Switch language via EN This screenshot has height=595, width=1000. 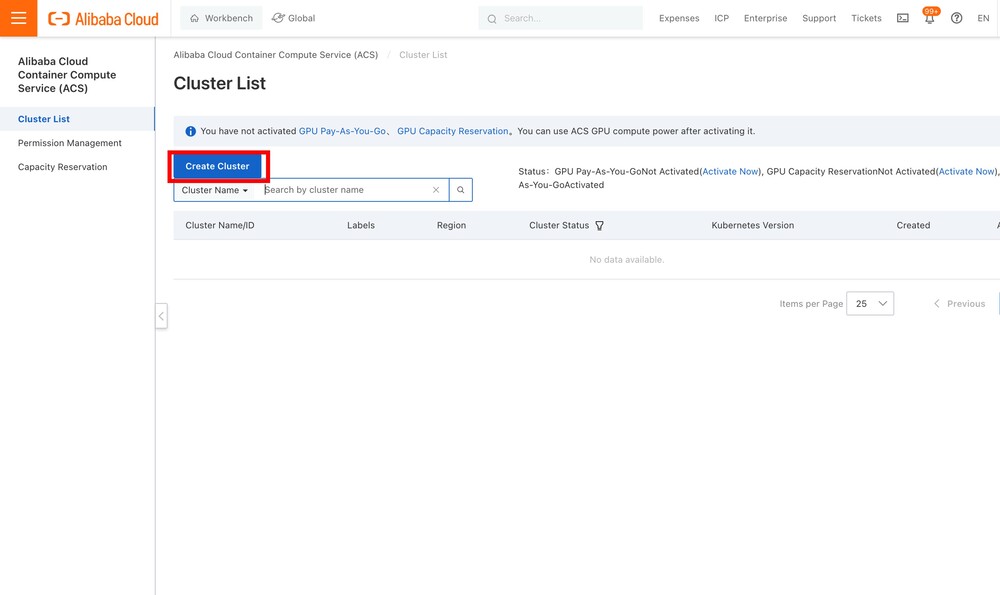pyautogui.click(x=983, y=18)
